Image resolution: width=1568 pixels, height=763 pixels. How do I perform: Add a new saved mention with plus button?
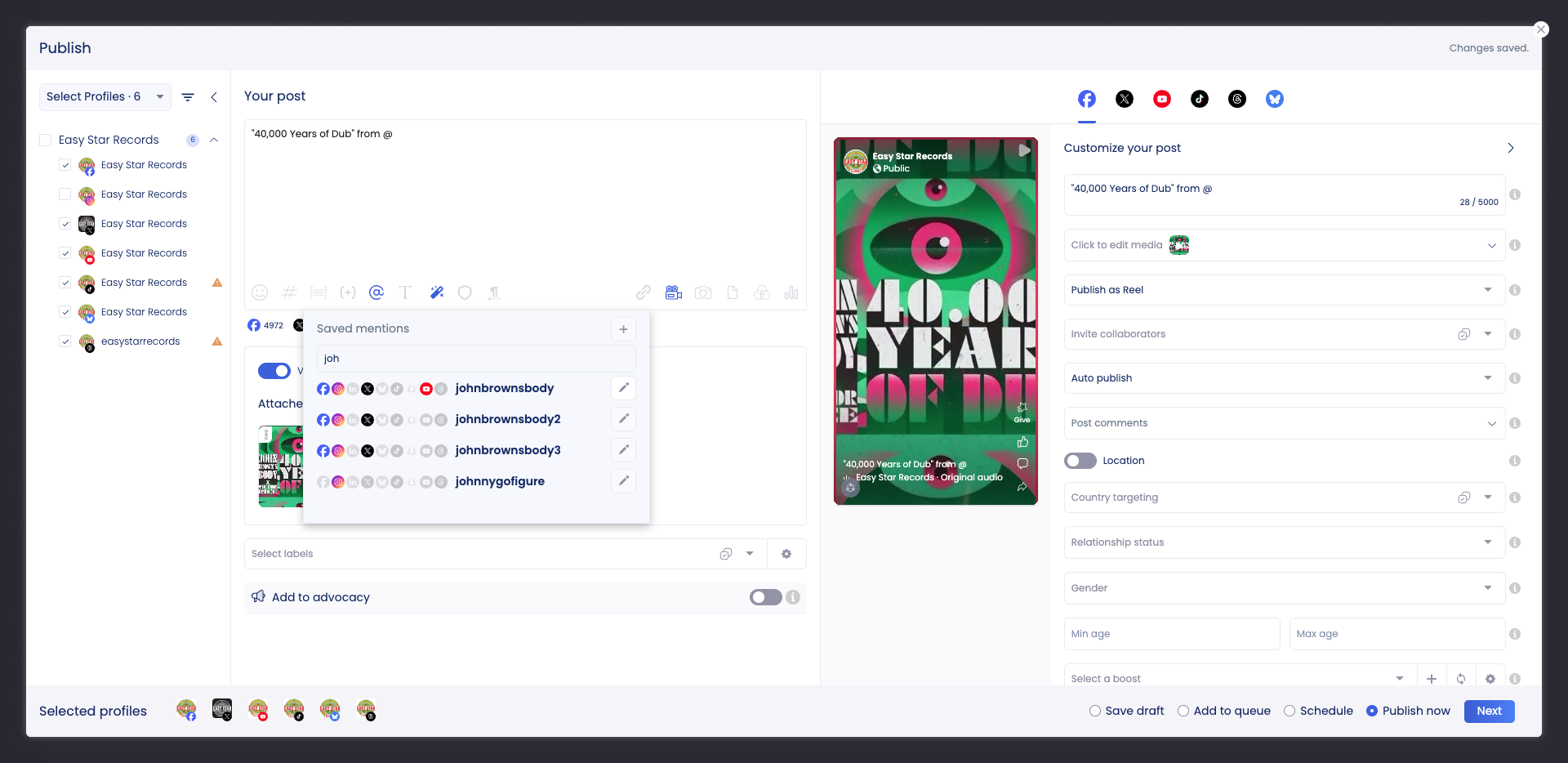coord(623,329)
